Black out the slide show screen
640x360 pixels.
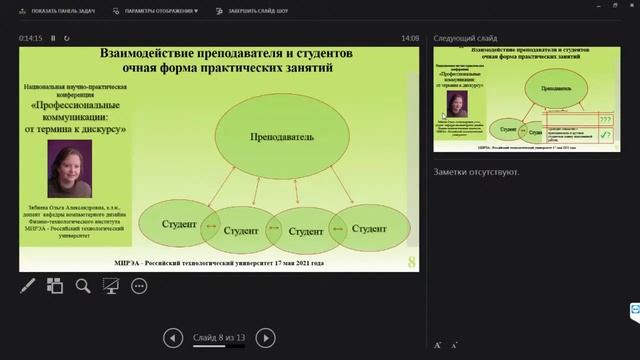coord(111,286)
